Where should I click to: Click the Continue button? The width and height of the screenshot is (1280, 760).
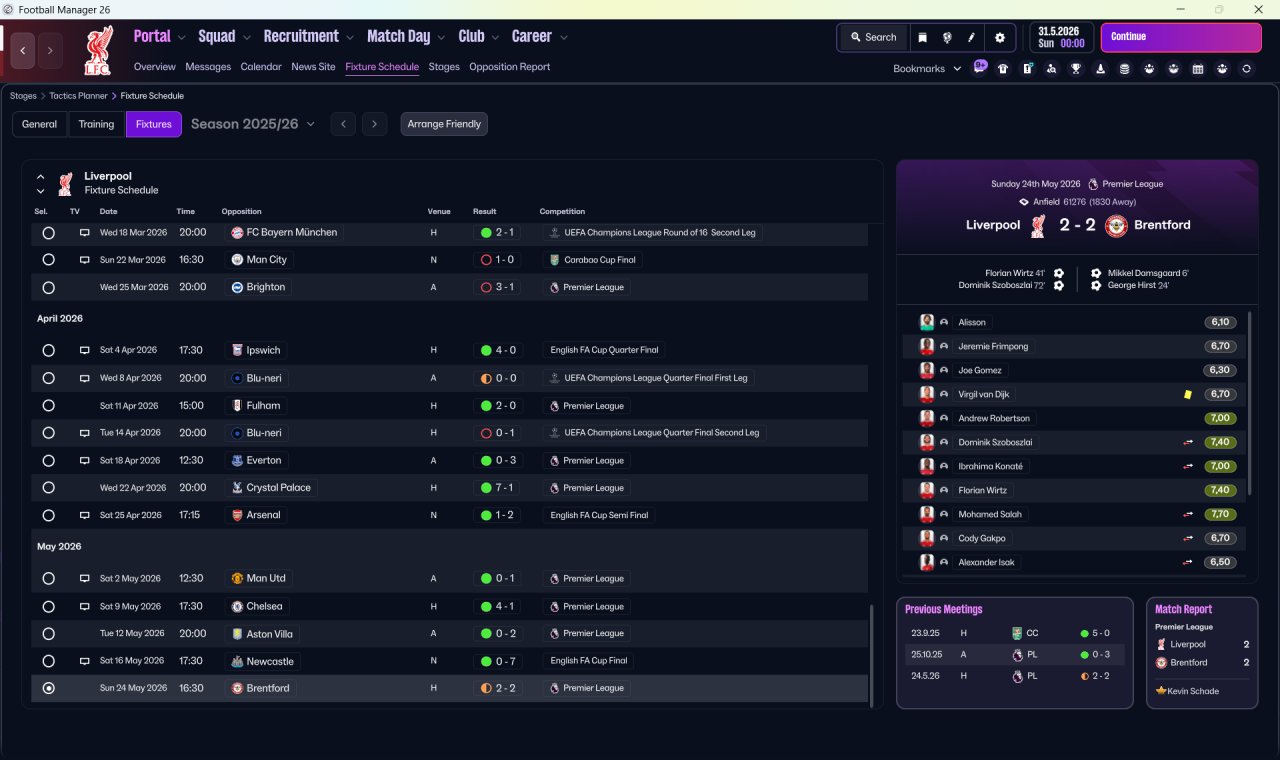click(1181, 37)
